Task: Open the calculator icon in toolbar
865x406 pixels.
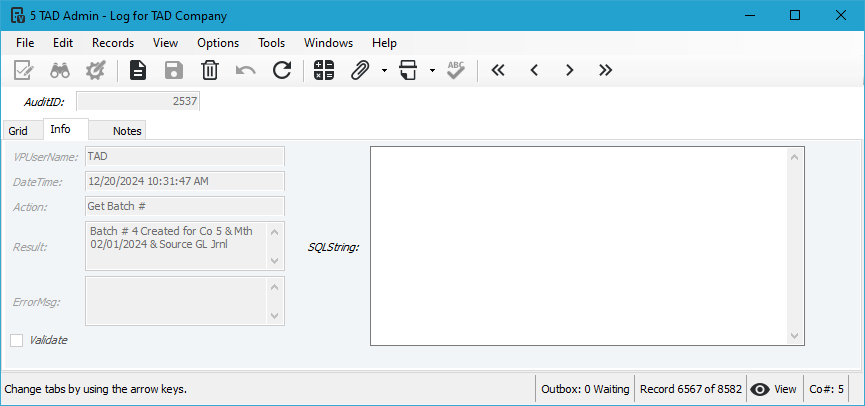Action: [x=324, y=71]
